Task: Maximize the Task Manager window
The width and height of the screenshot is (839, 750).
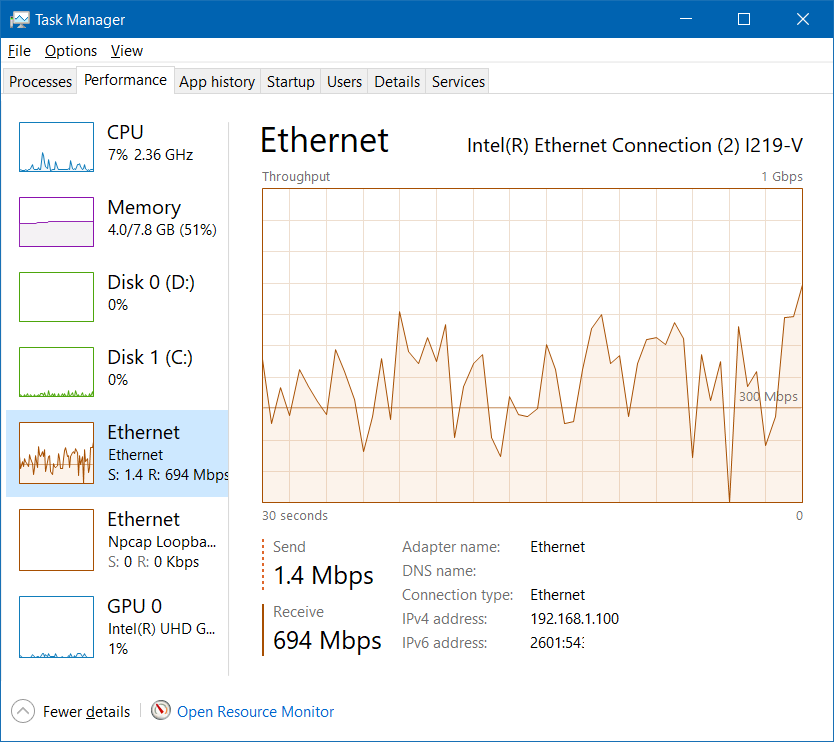Action: click(744, 19)
